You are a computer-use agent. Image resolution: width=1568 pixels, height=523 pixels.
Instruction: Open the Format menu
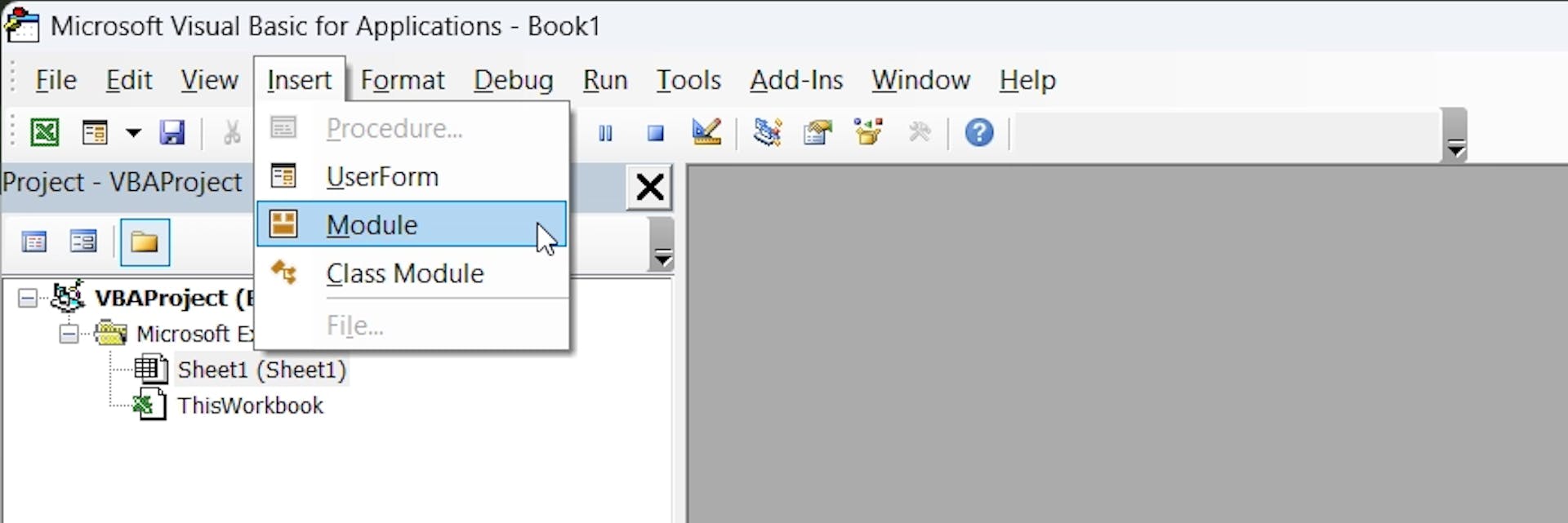[x=403, y=80]
